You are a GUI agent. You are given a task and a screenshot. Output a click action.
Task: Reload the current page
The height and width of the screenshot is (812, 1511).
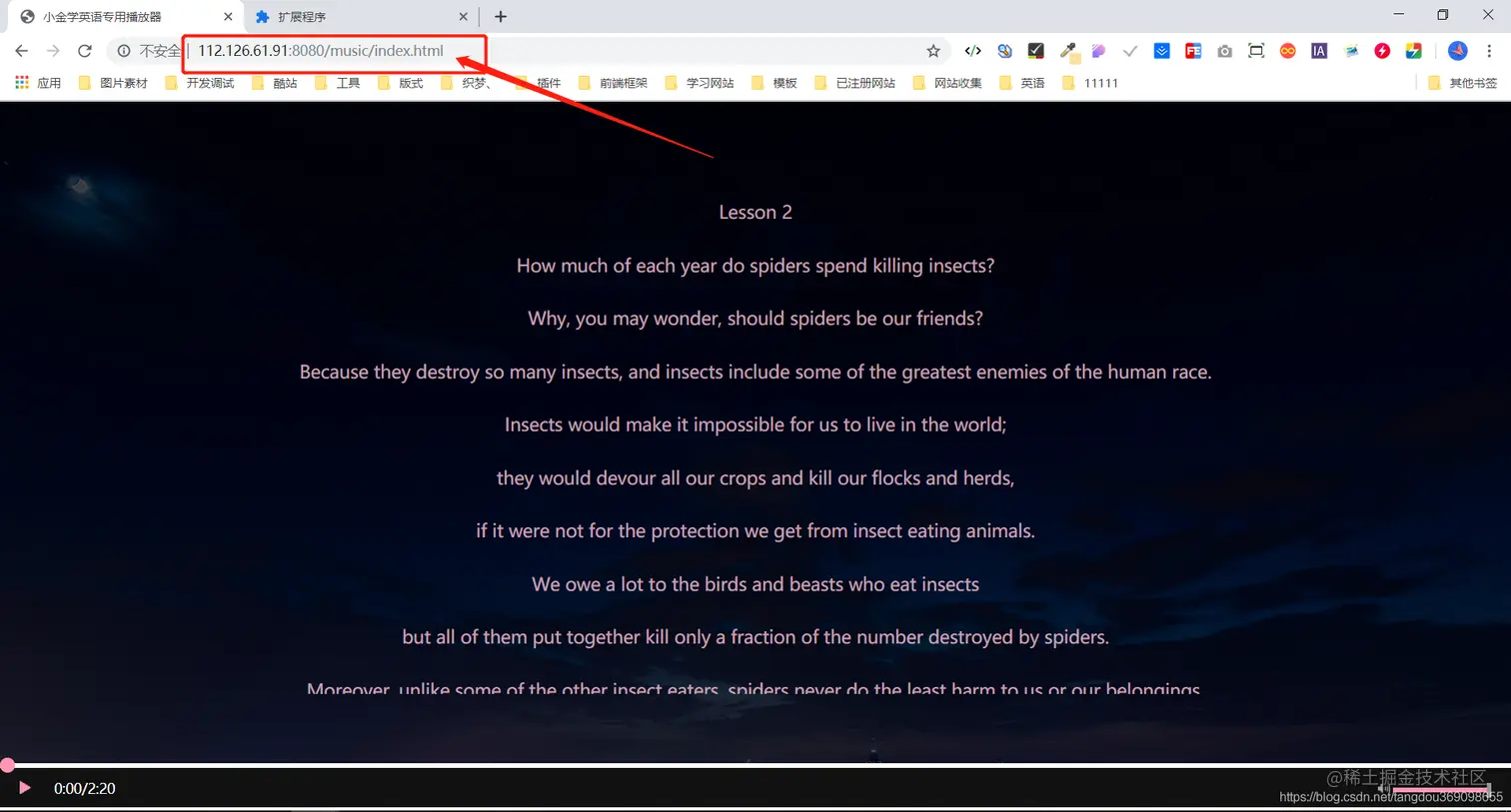pos(85,51)
